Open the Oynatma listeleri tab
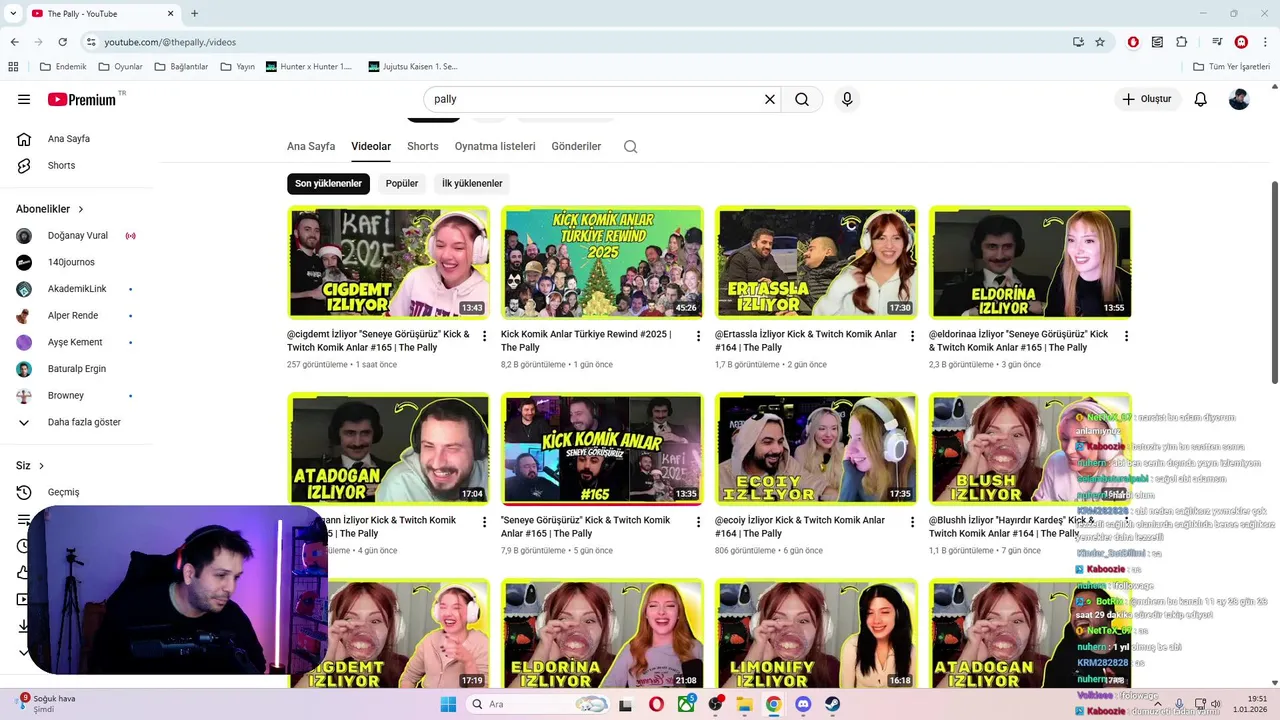This screenshot has height=720, width=1280. click(495, 146)
